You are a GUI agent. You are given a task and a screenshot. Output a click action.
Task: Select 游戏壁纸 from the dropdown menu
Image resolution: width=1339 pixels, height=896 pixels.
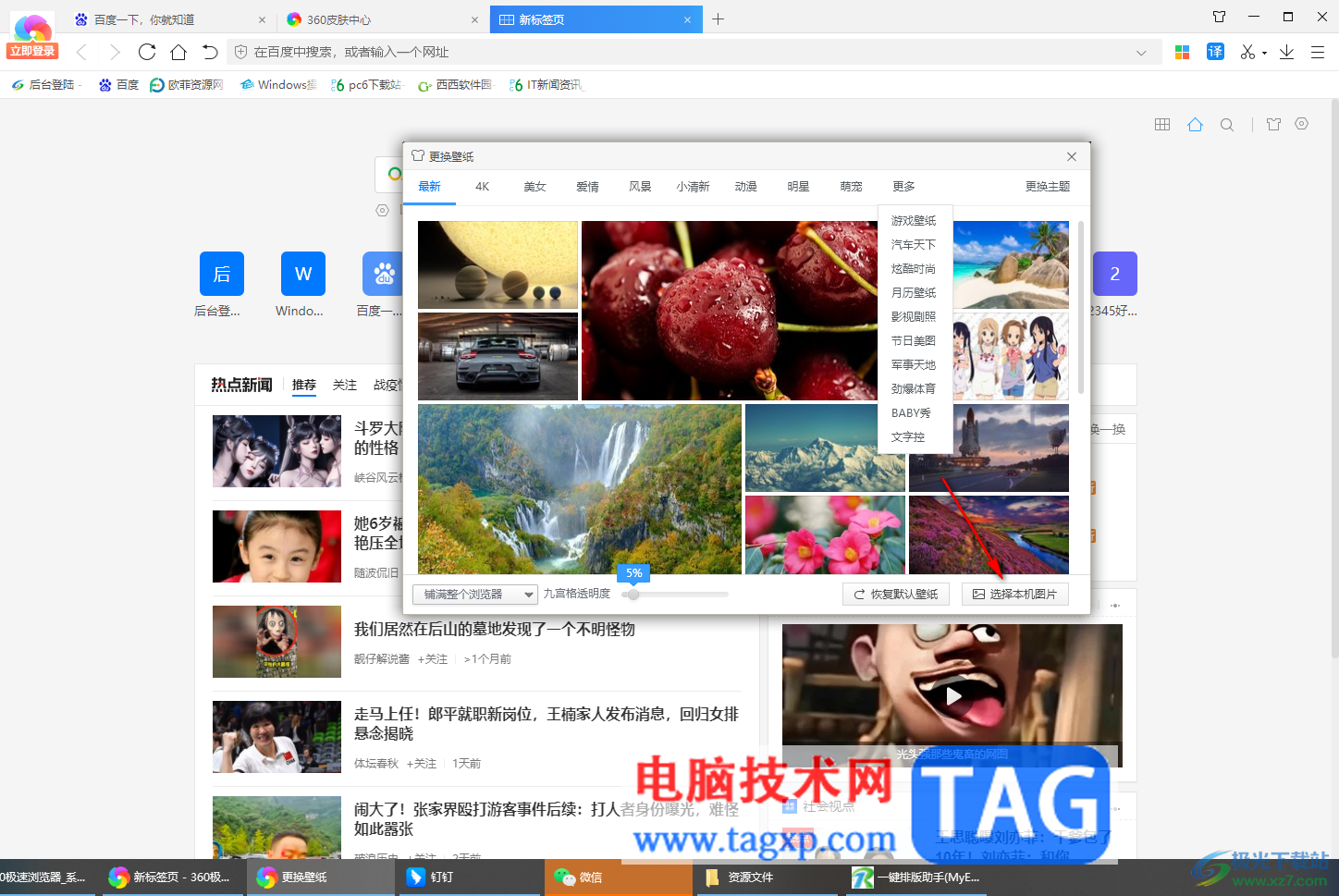click(914, 221)
